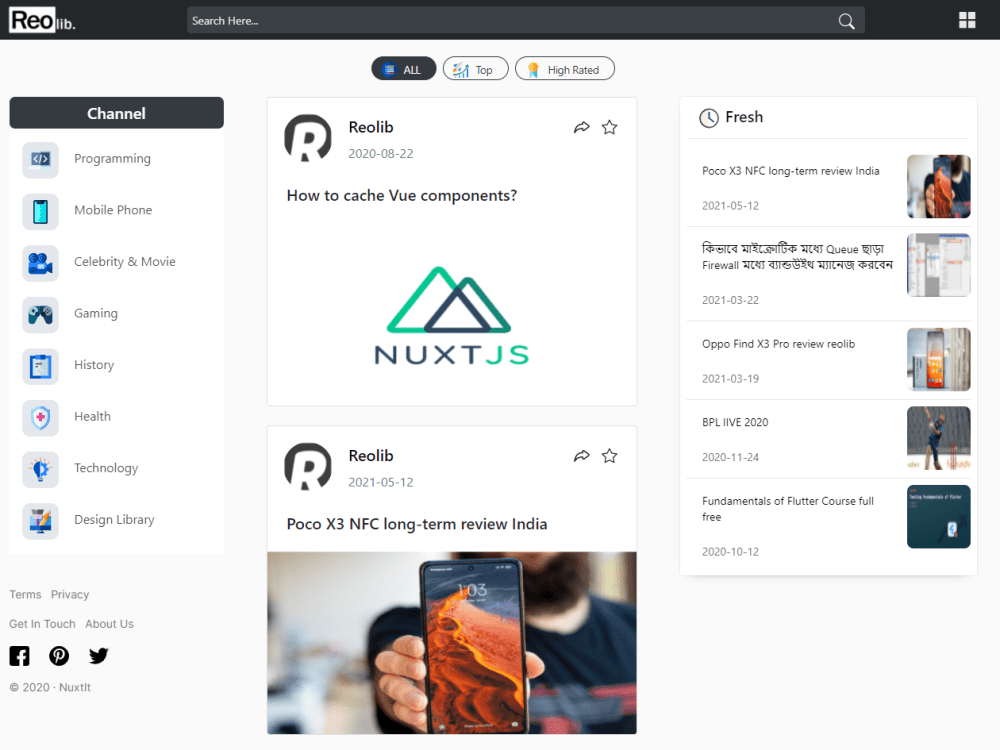
Task: Open the grid apps menu icon
Action: (967, 20)
